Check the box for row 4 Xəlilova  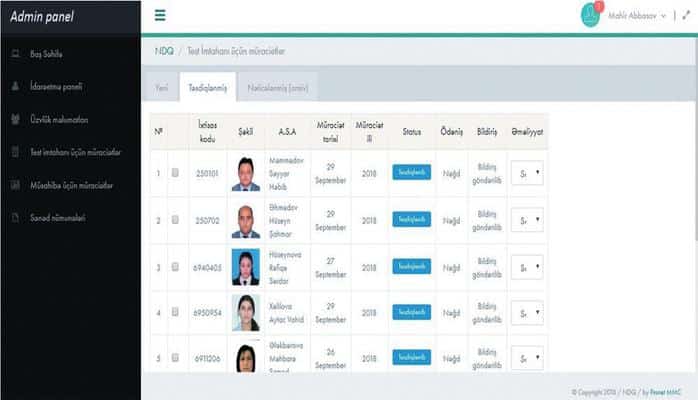[x=175, y=312]
